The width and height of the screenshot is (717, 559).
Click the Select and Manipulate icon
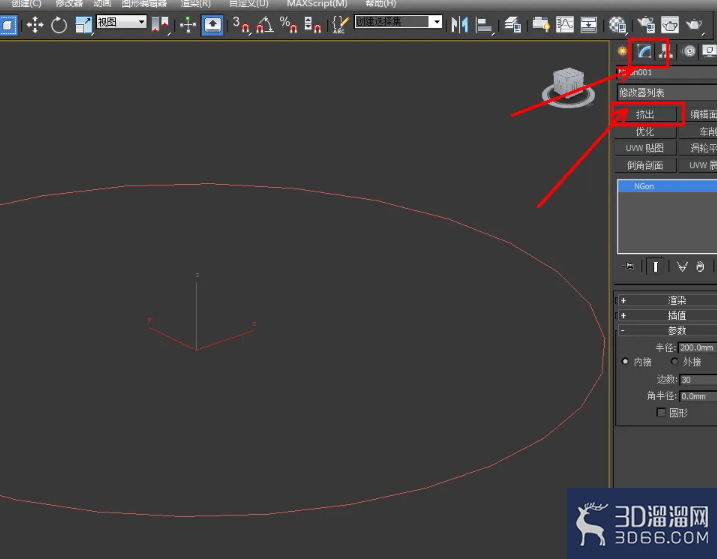[188, 25]
